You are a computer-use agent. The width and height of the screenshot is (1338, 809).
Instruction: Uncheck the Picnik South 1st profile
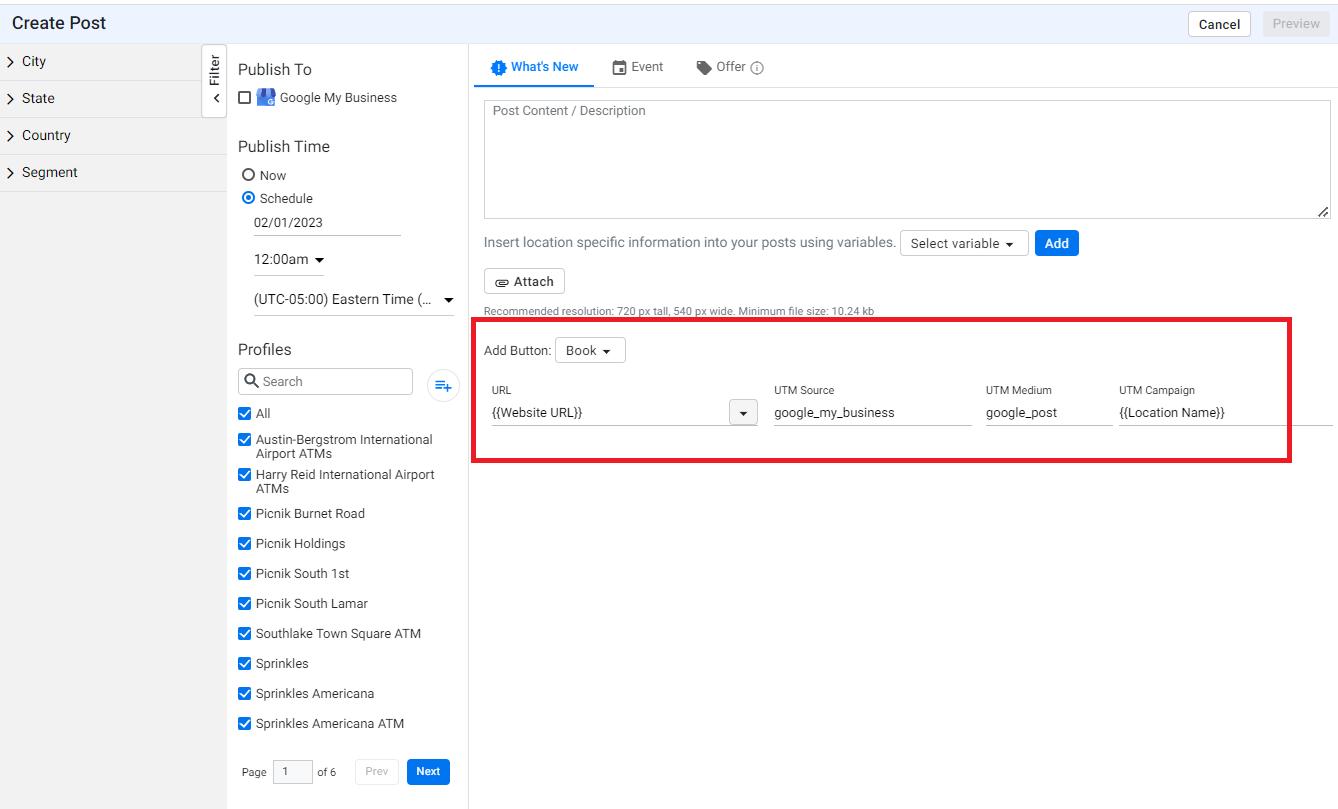tap(245, 573)
